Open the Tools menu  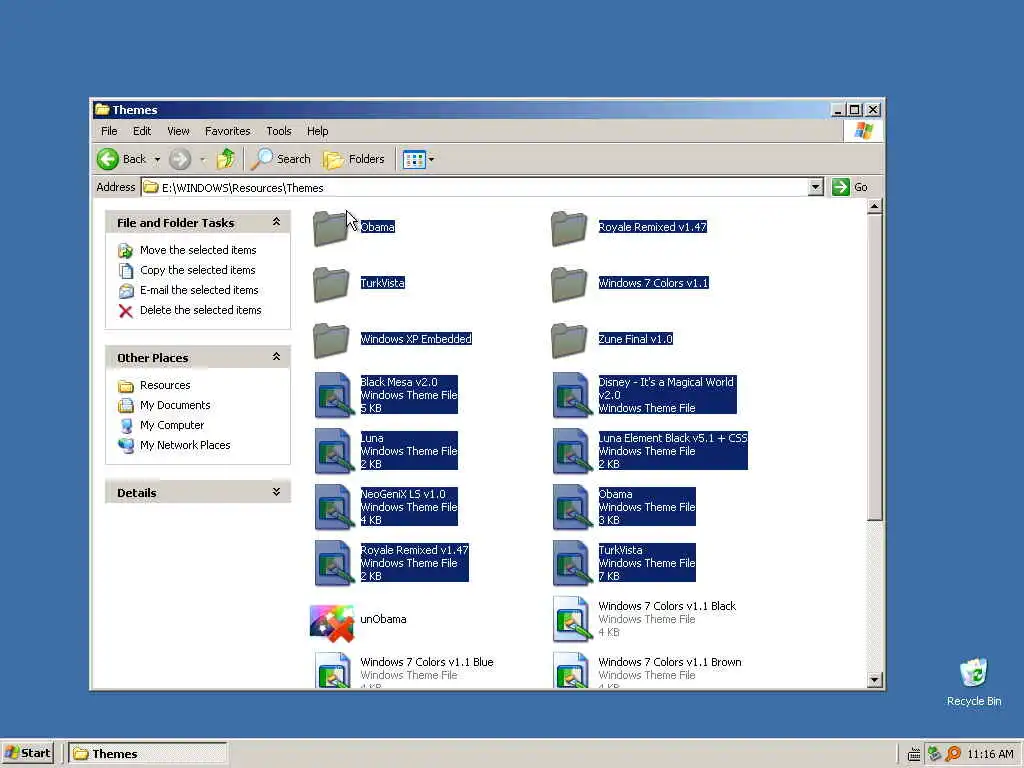(279, 131)
